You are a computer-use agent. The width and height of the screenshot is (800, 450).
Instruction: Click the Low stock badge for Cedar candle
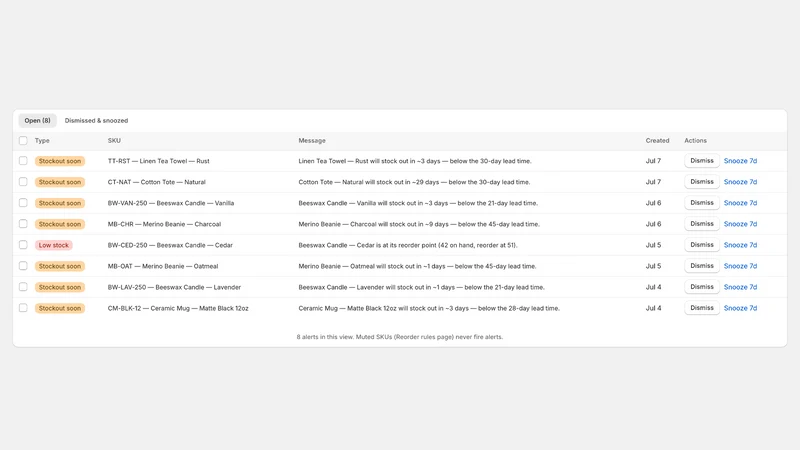click(x=54, y=245)
